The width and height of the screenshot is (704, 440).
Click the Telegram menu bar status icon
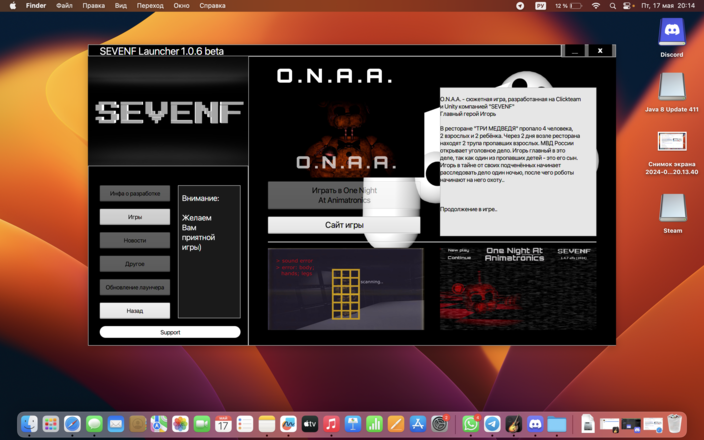pos(520,6)
